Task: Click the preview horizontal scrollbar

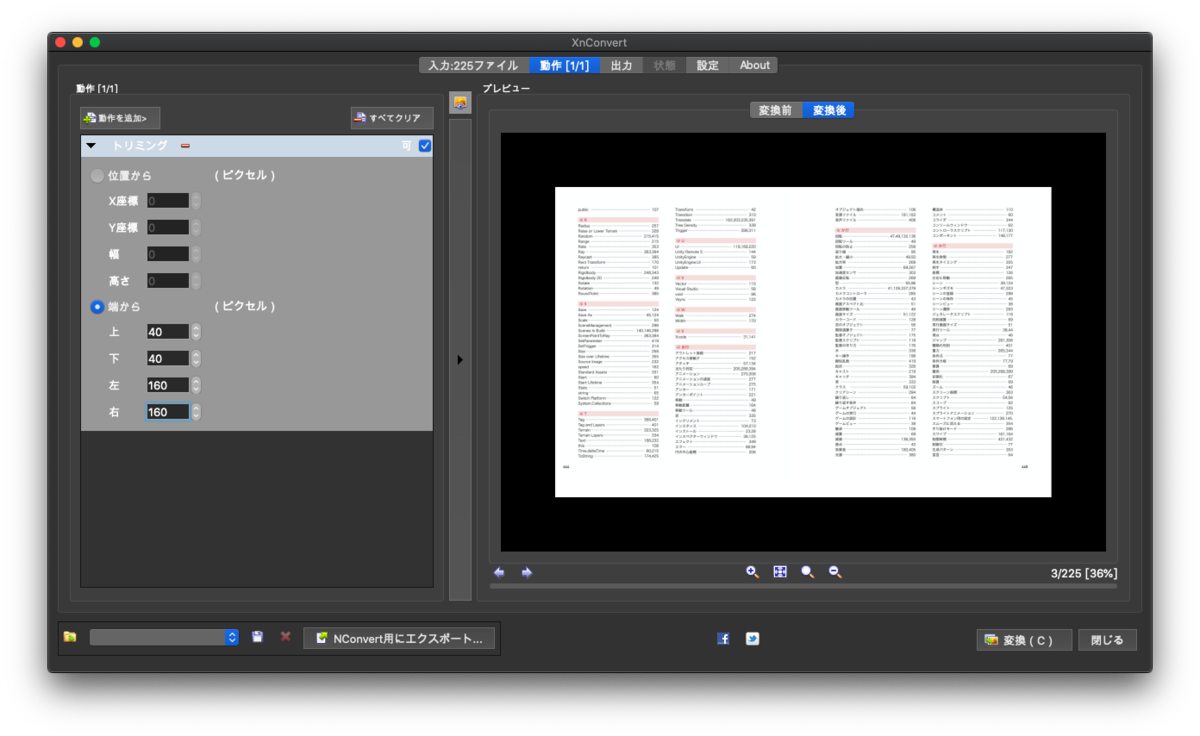Action: (803, 586)
